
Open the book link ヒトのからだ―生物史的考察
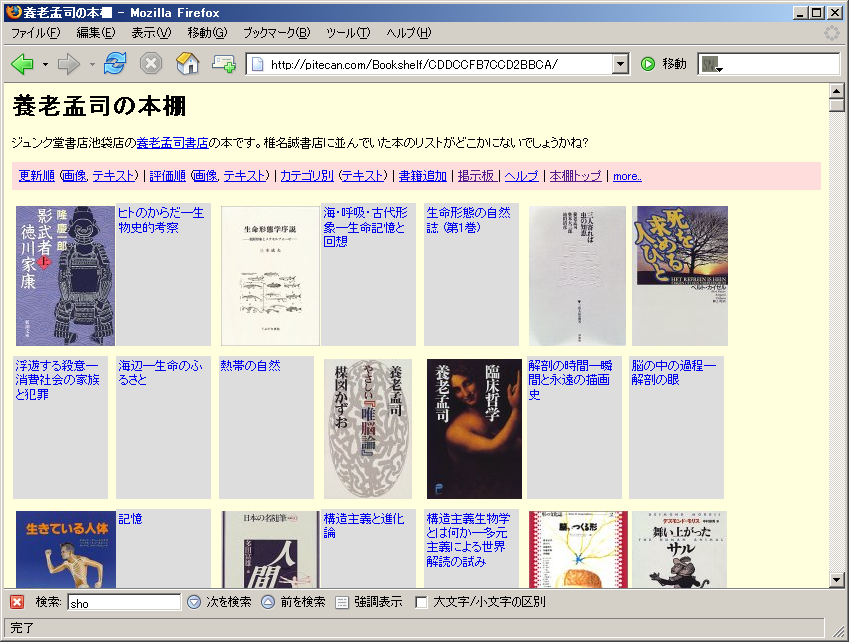(x=161, y=220)
